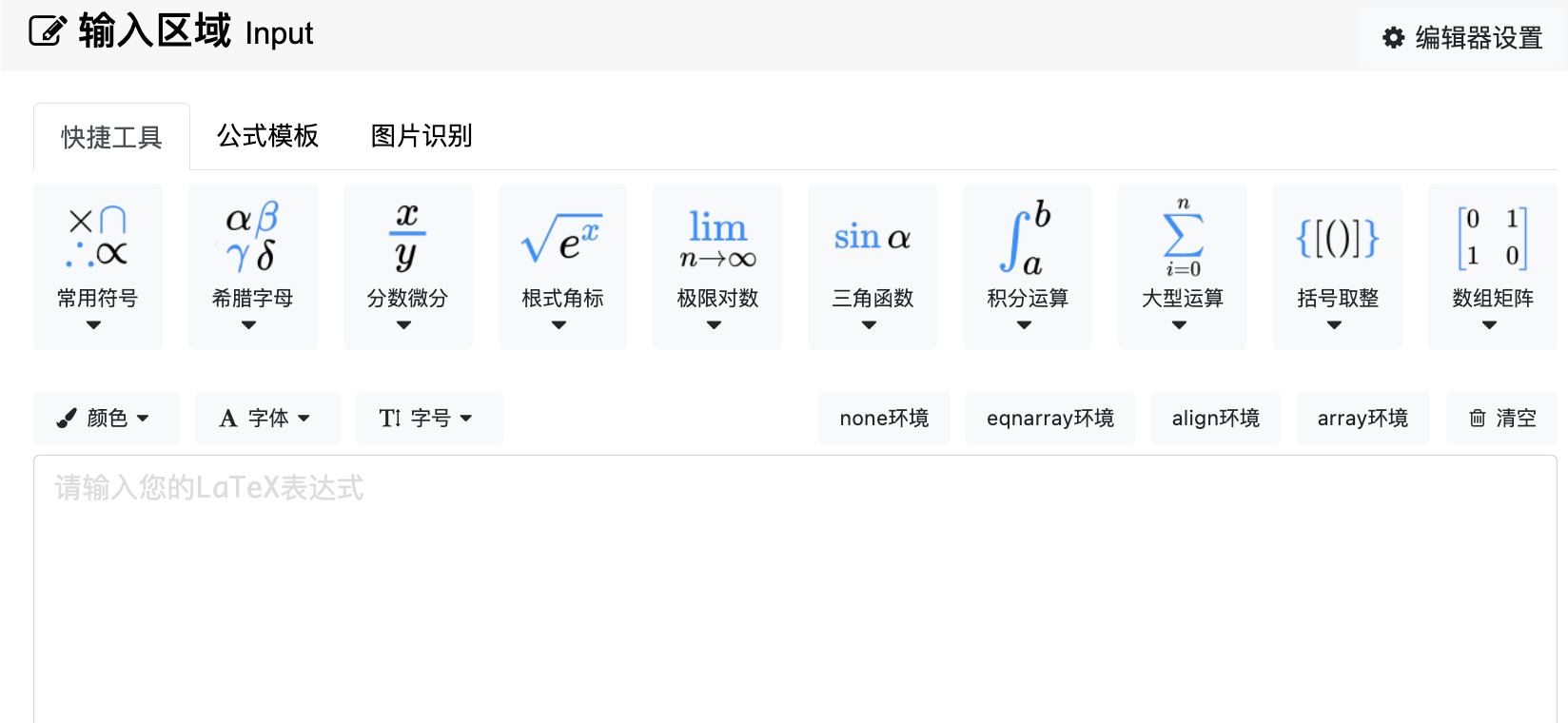Click into the LaTeX expression input area
The image size is (1568, 723).
(795, 590)
